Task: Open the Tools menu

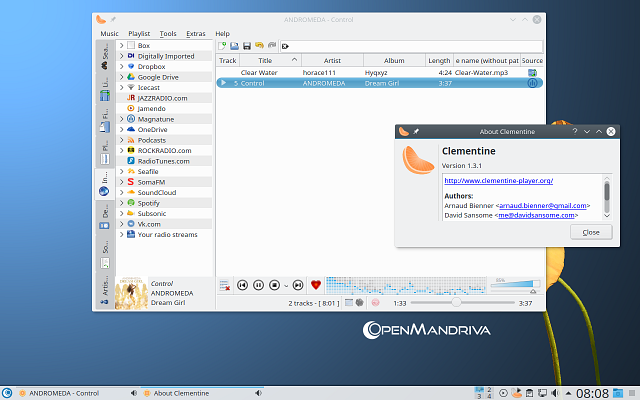Action: point(168,33)
